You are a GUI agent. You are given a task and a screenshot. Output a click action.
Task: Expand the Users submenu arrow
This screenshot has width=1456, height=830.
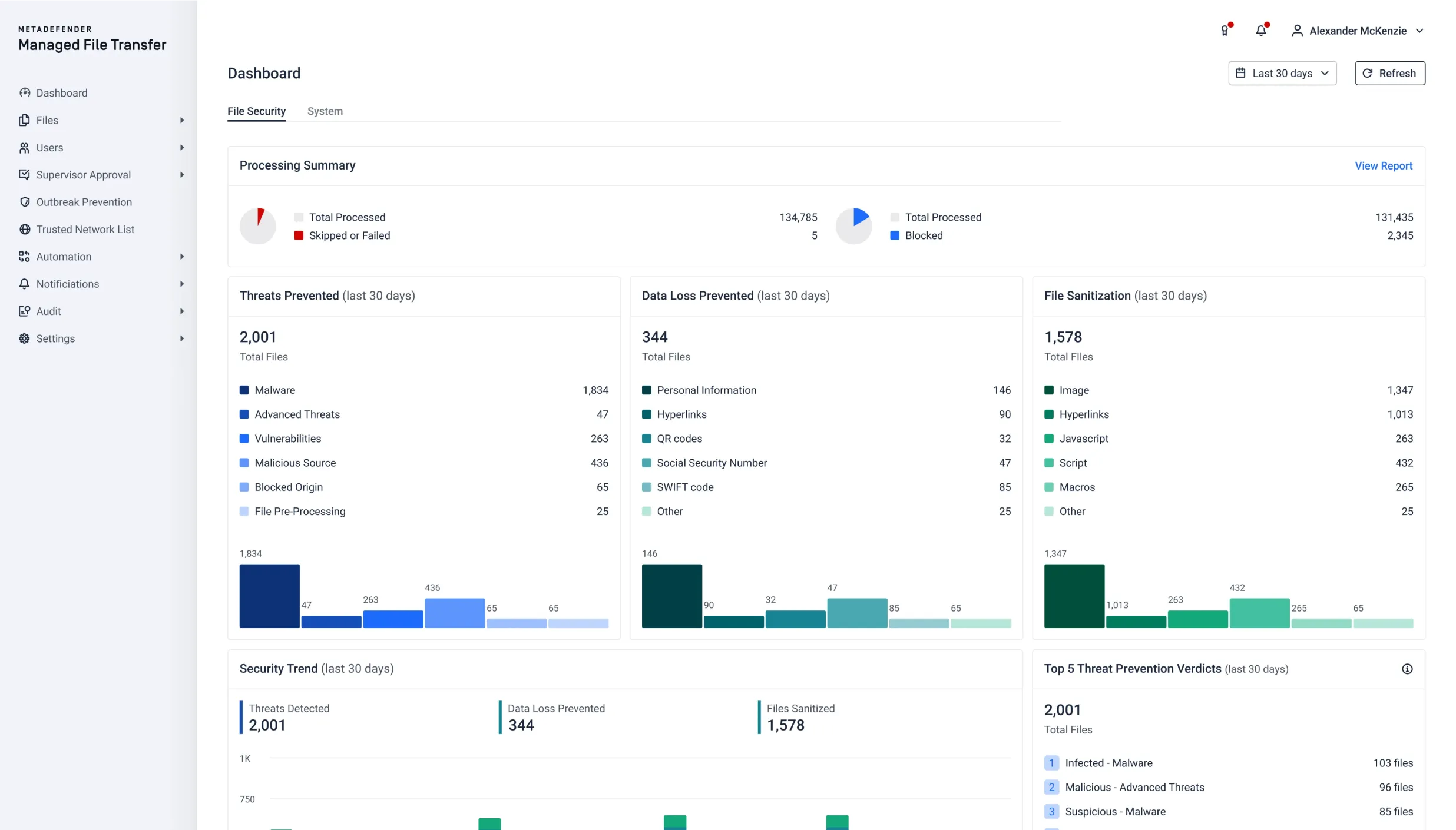coord(181,147)
